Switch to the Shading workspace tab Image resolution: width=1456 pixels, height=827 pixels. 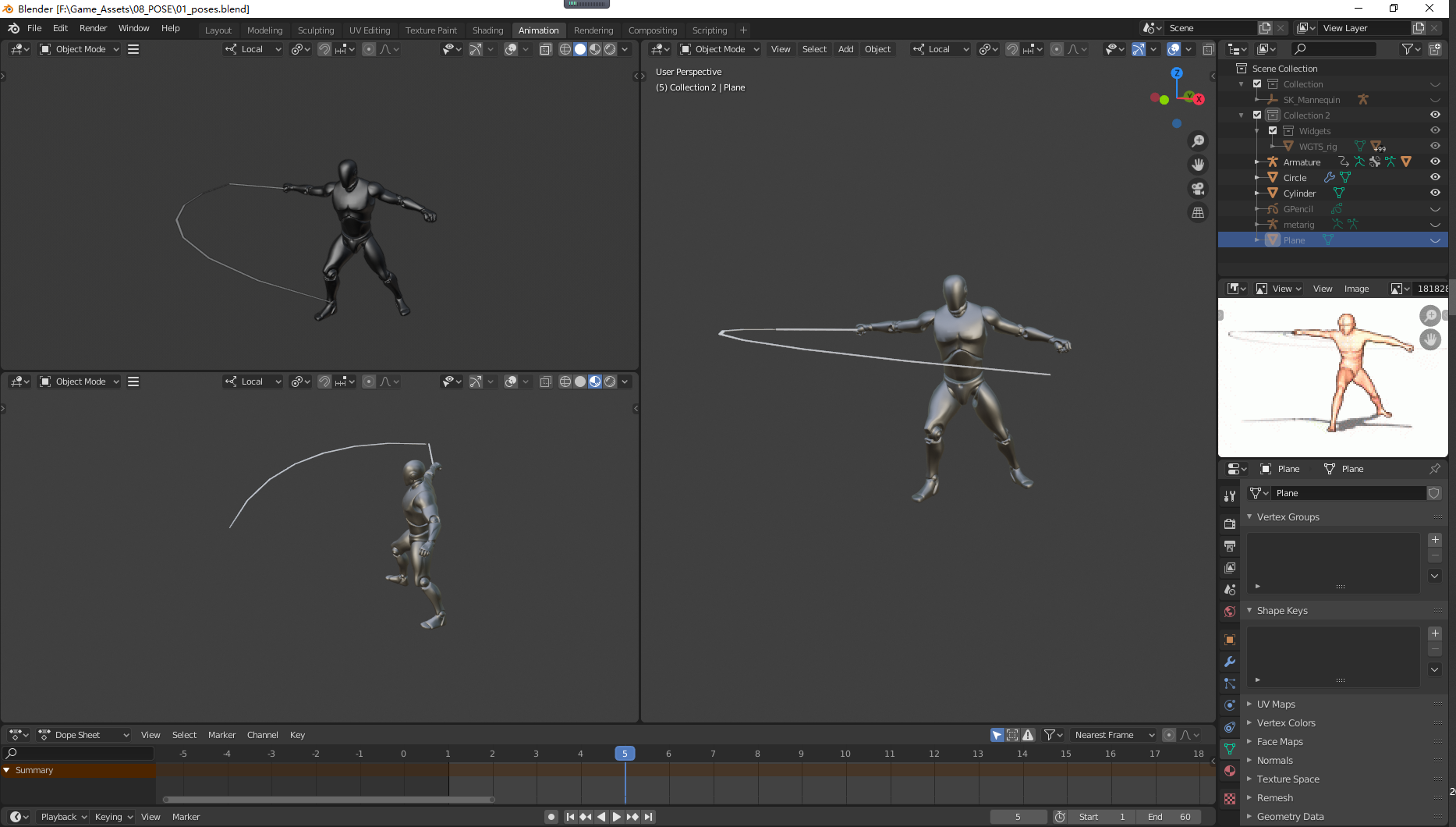tap(487, 30)
